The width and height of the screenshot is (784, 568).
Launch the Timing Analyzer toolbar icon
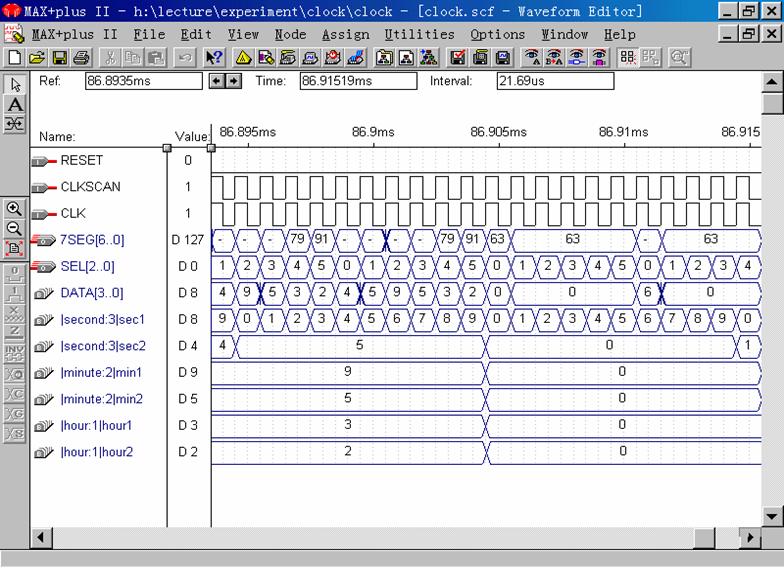334,58
